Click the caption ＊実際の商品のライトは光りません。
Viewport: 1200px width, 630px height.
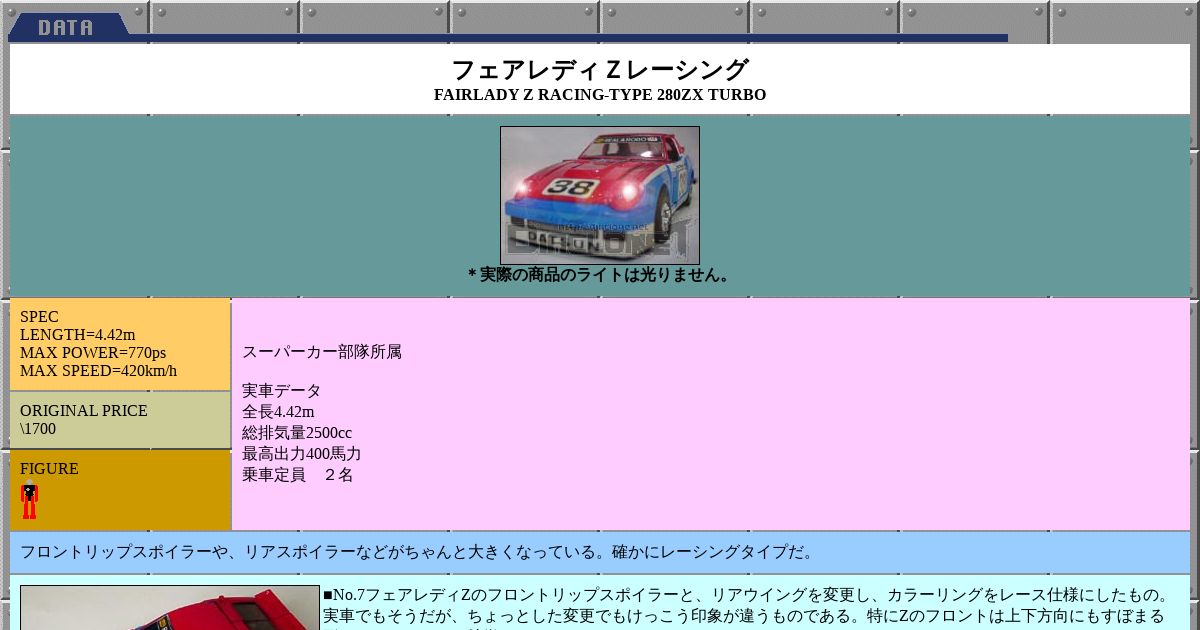pos(600,274)
